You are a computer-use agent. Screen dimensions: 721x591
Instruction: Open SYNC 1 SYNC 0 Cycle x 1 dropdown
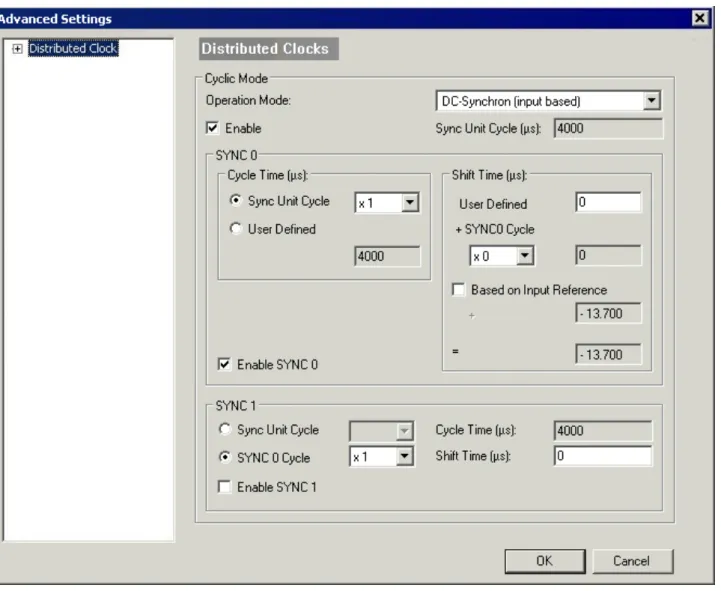point(404,456)
